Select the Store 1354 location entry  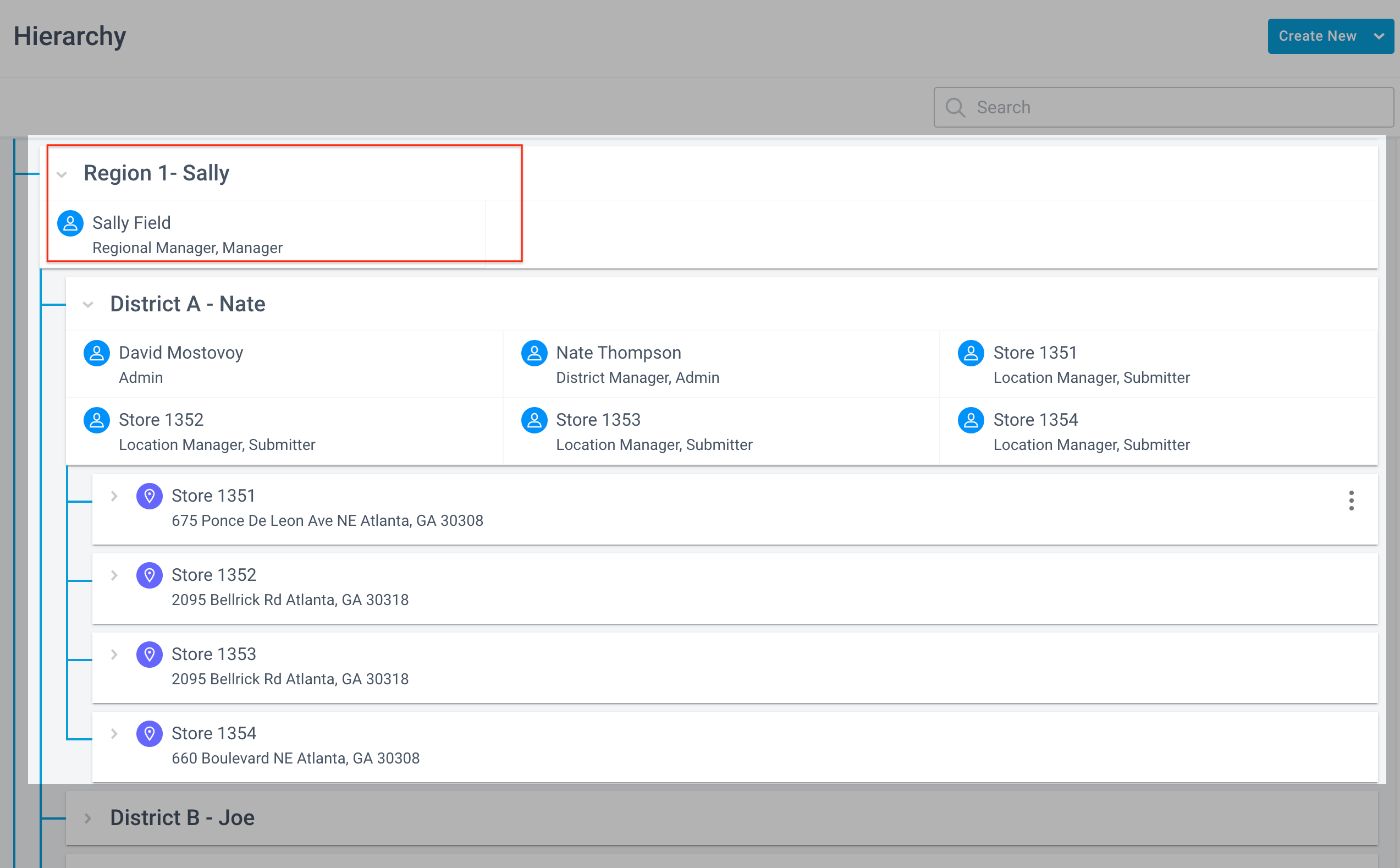(x=735, y=746)
